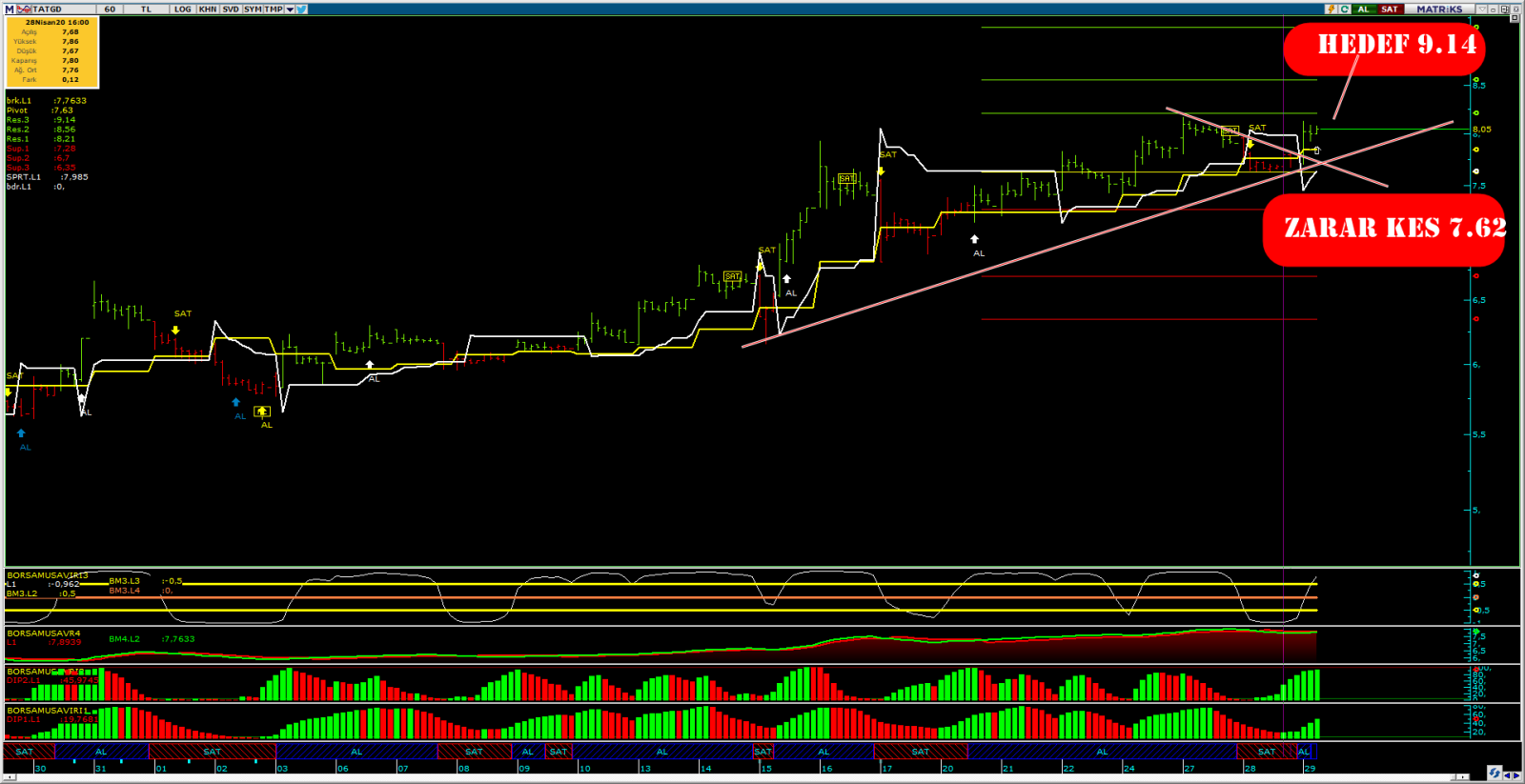Open the dropdown arrow next to TMP
Image resolution: width=1525 pixels, height=784 pixels.
click(290, 9)
